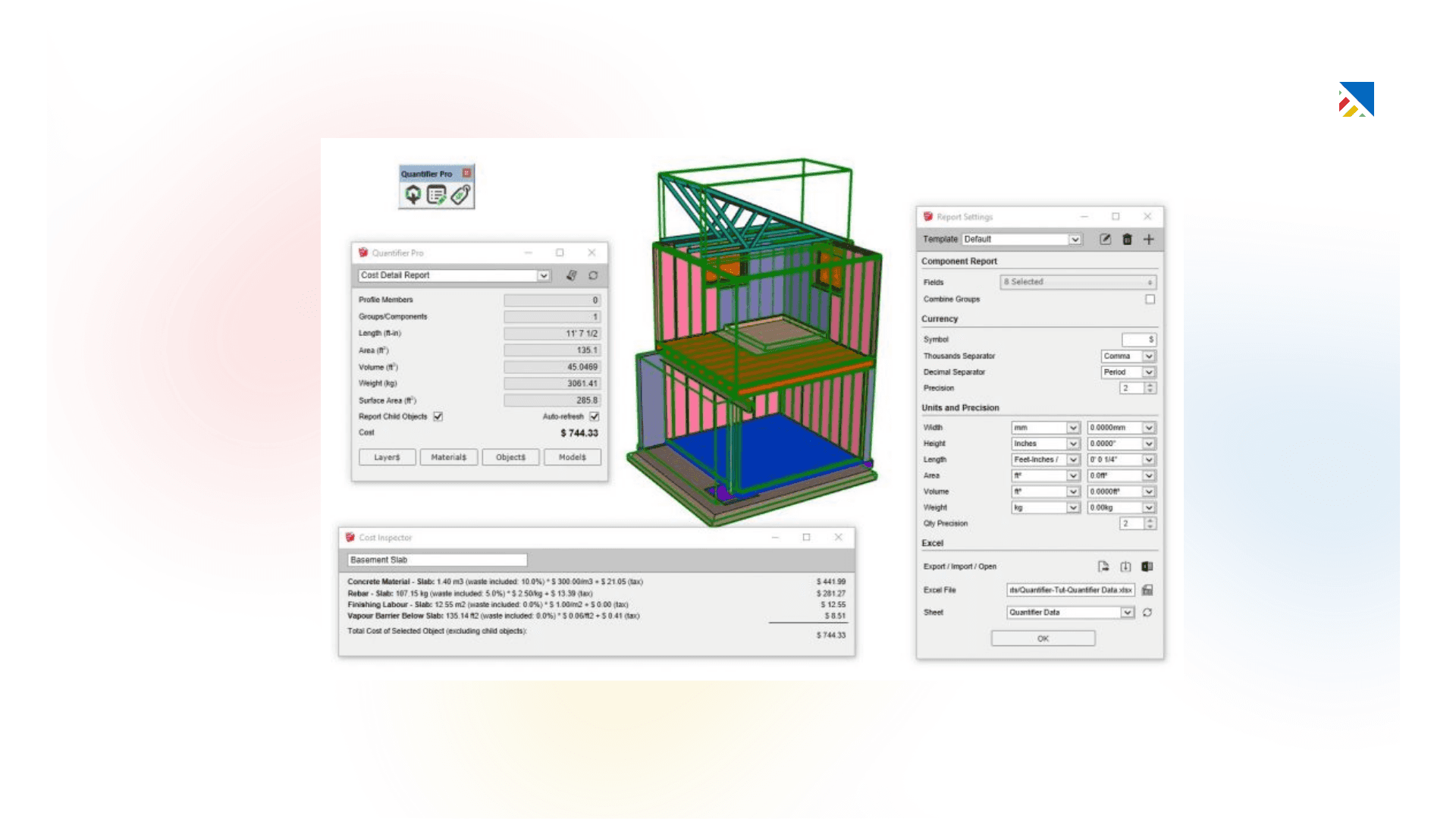Add a new template with the plus icon
1456x819 pixels.
(1148, 239)
